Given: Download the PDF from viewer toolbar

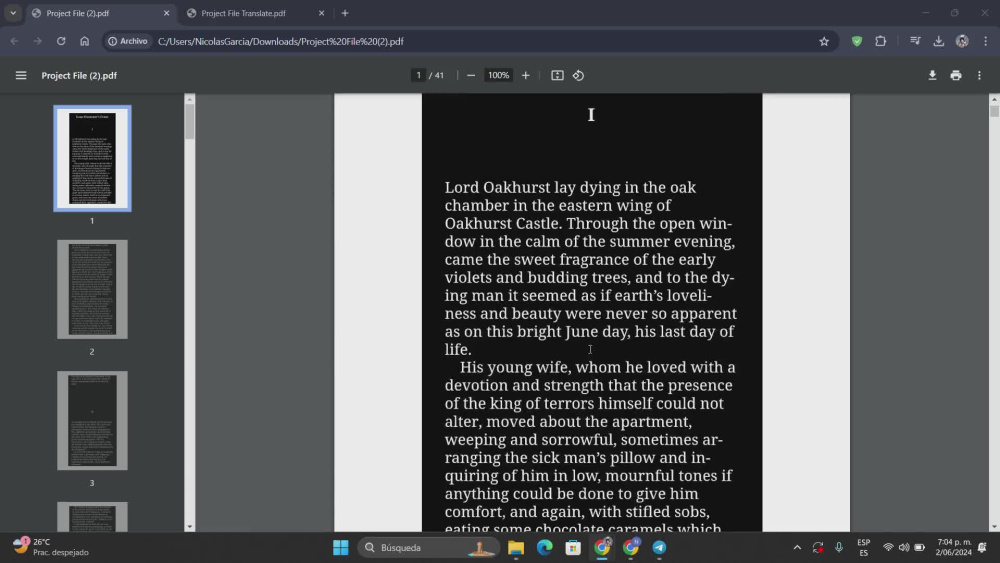Looking at the screenshot, I should (x=932, y=75).
